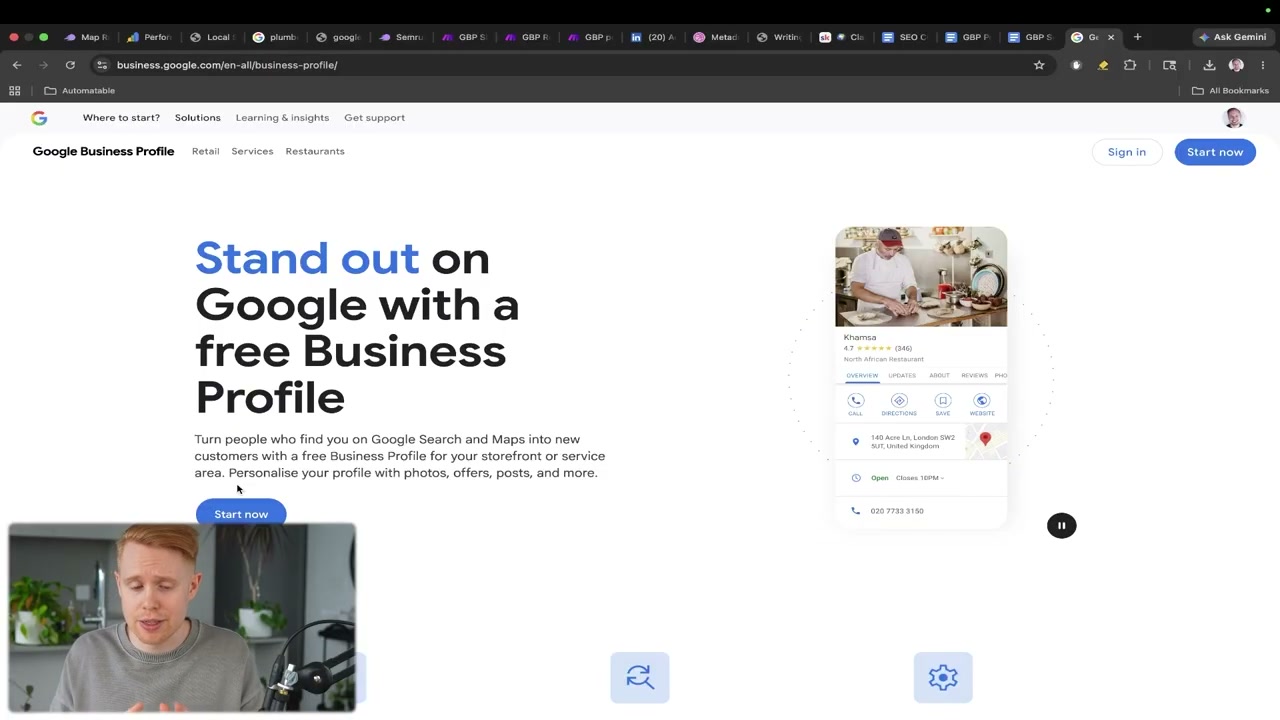The width and height of the screenshot is (1280, 720).
Task: Click the Website icon on the Khamsa card
Action: tap(982, 401)
